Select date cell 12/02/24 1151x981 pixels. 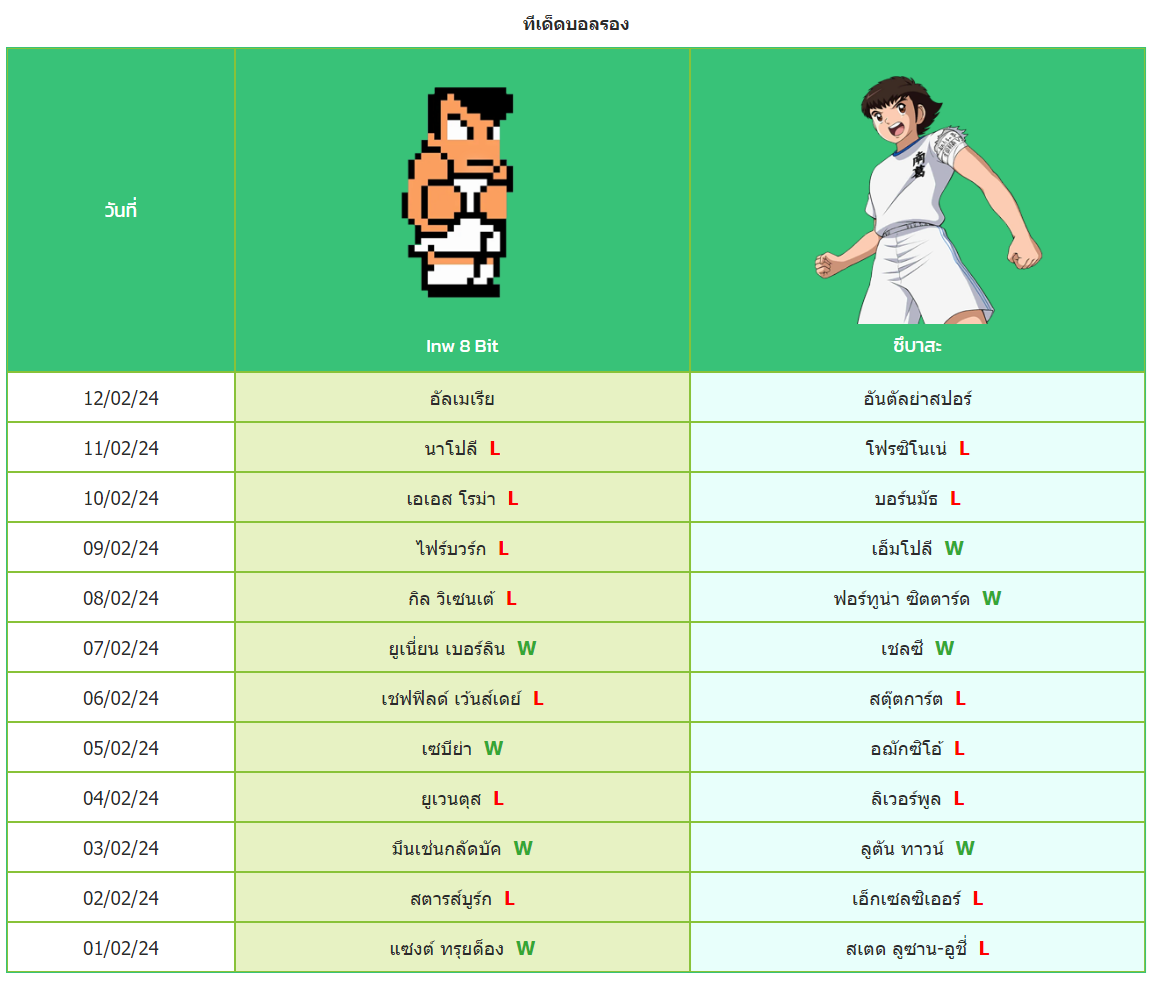pyautogui.click(x=120, y=398)
